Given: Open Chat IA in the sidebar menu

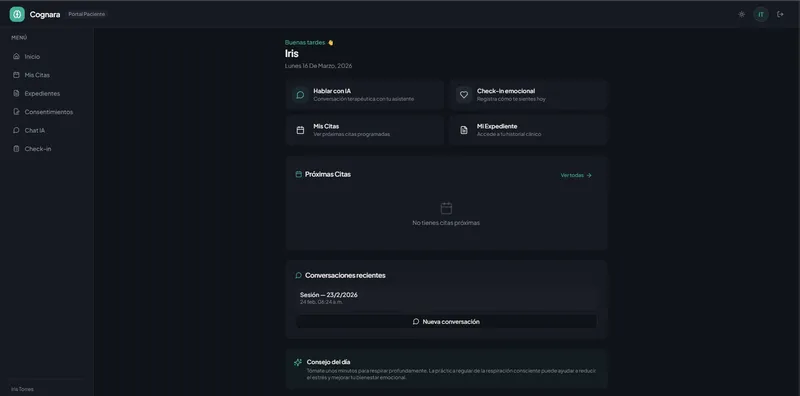Looking at the screenshot, I should tap(46, 130).
